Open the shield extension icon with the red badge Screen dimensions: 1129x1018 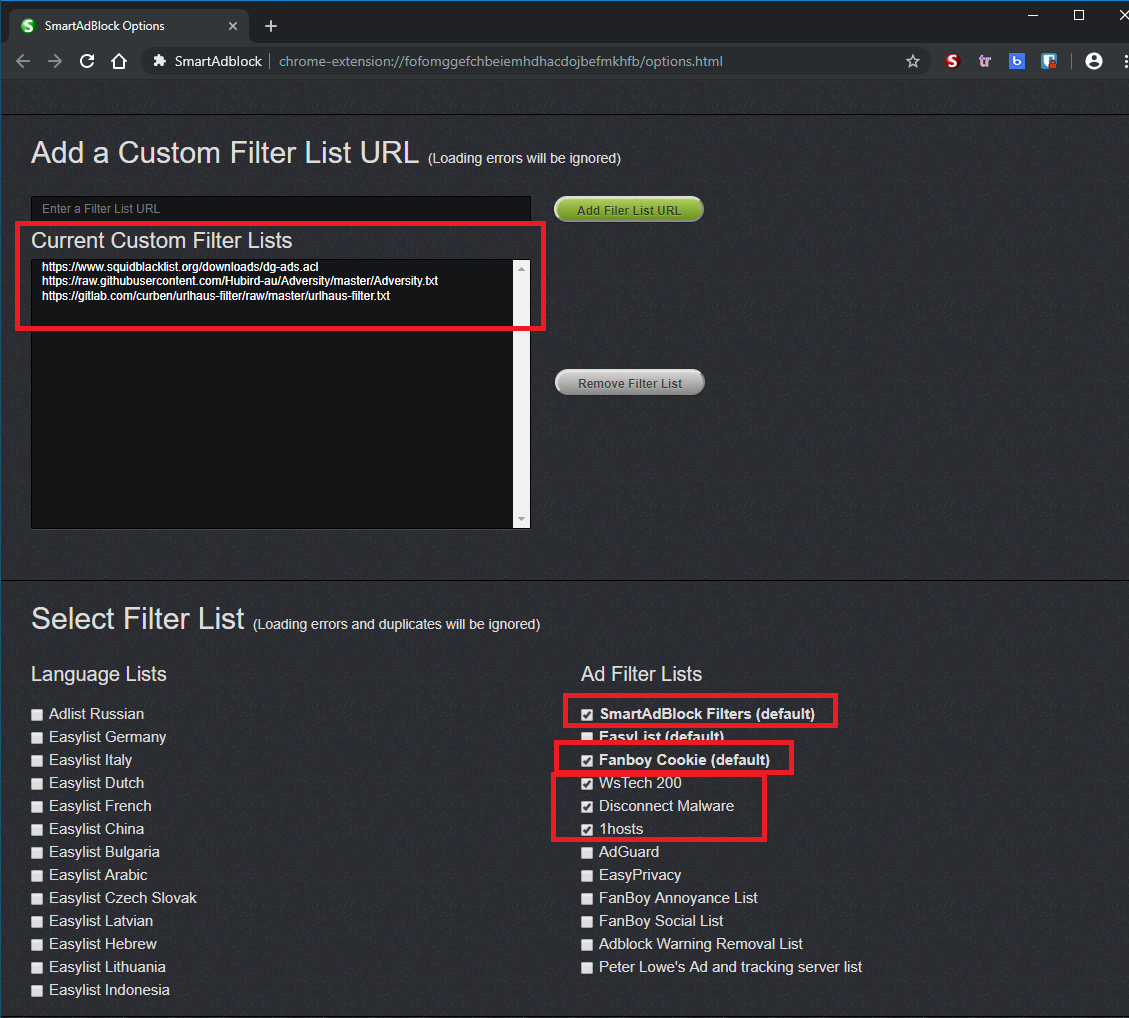pyautogui.click(x=1049, y=61)
